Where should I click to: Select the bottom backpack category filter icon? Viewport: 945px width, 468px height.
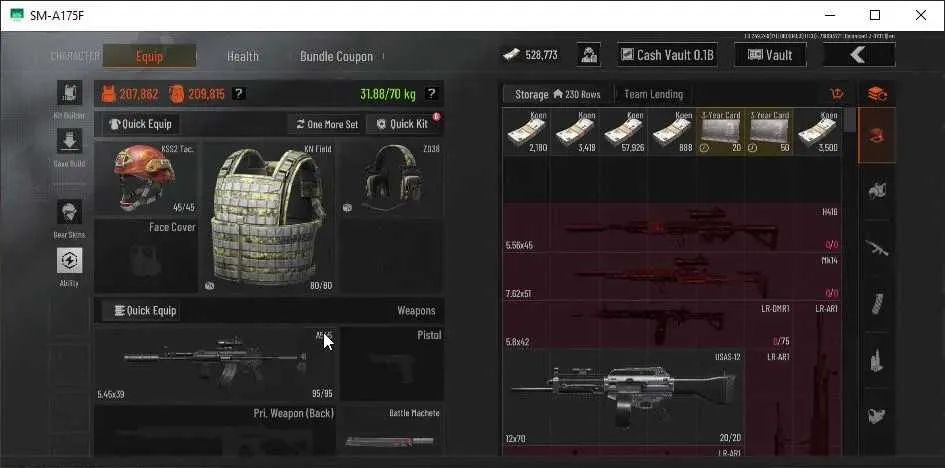click(x=877, y=415)
